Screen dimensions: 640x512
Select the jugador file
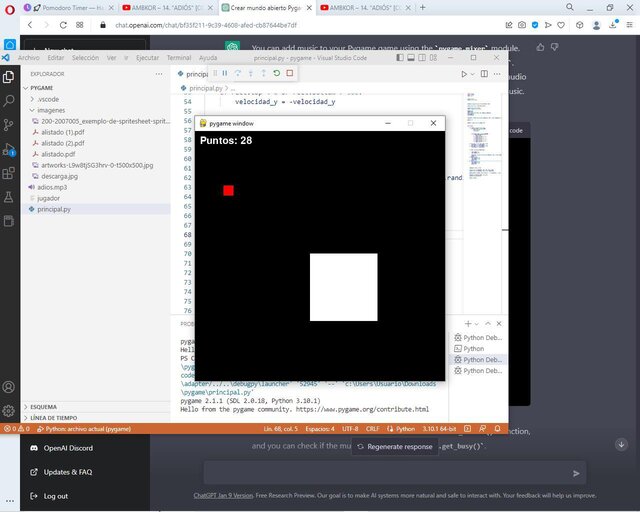point(48,198)
